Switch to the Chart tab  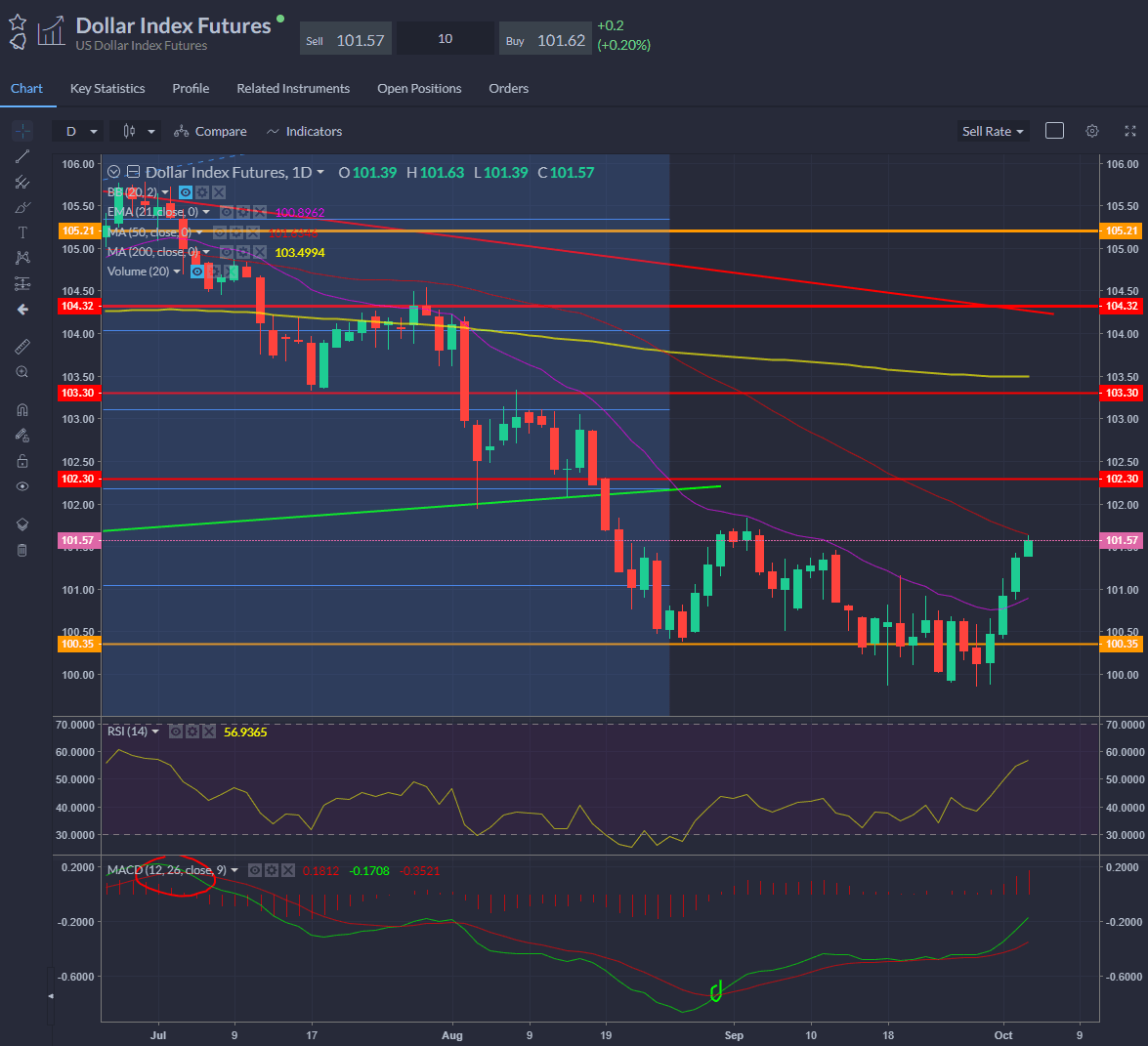coord(26,89)
